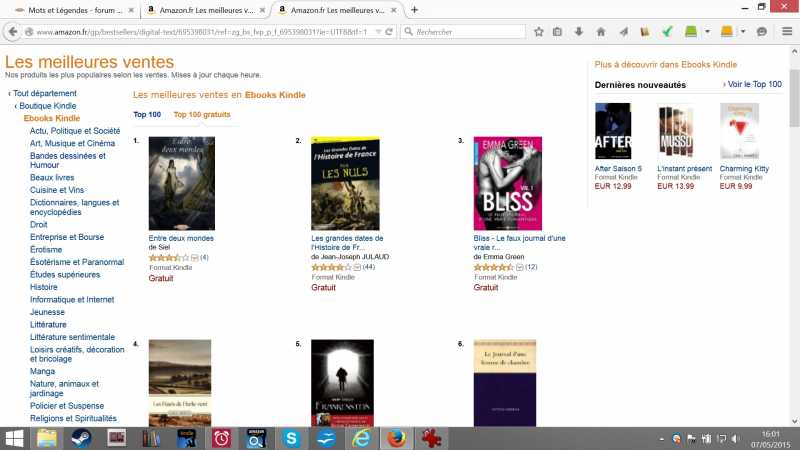800x450 pixels.
Task: Go to Firefox home page icon
Action: click(x=601, y=32)
